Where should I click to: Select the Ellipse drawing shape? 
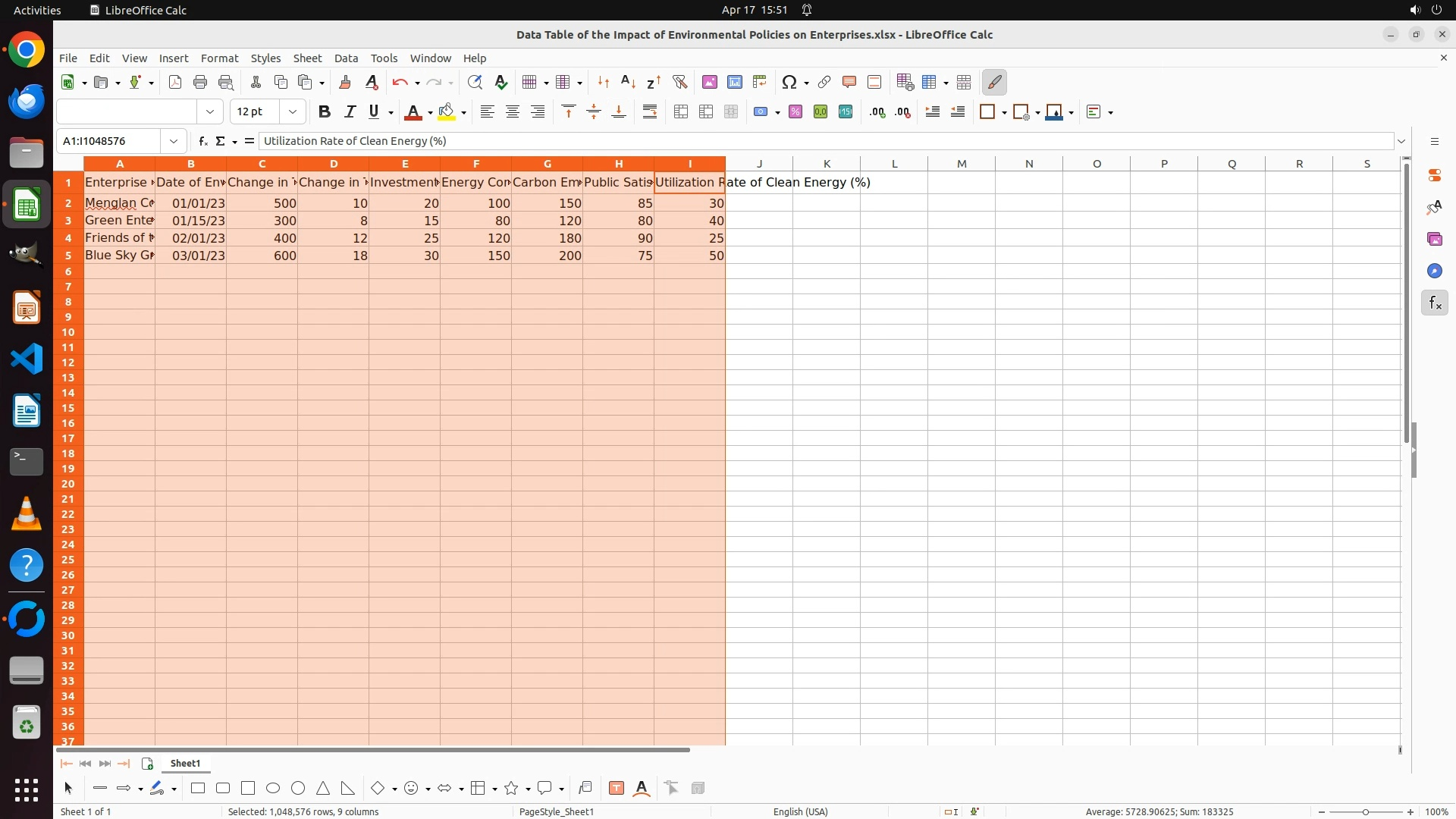(x=273, y=789)
